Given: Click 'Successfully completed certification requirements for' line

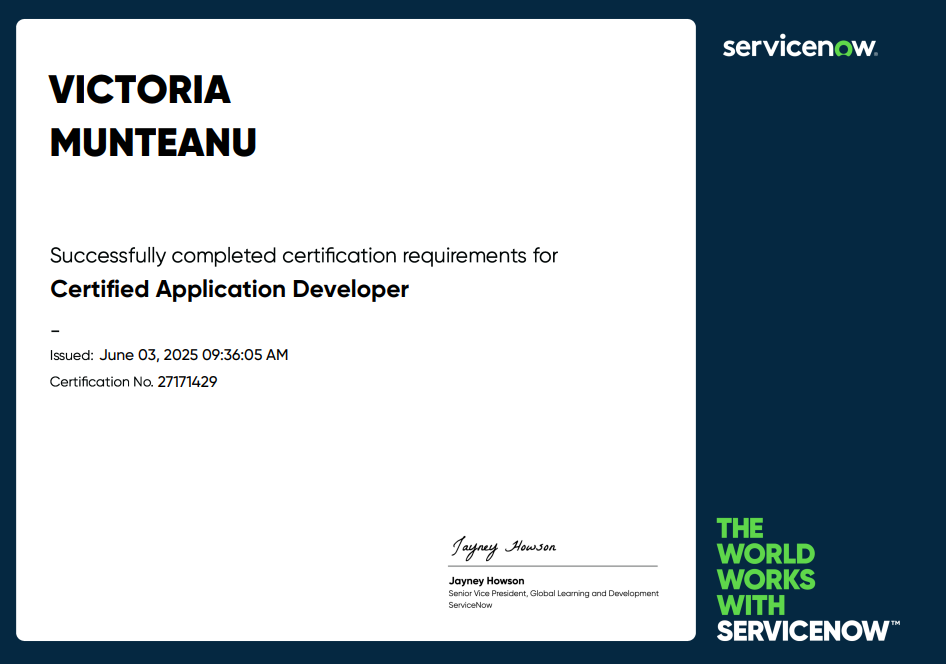Looking at the screenshot, I should click(x=303, y=256).
